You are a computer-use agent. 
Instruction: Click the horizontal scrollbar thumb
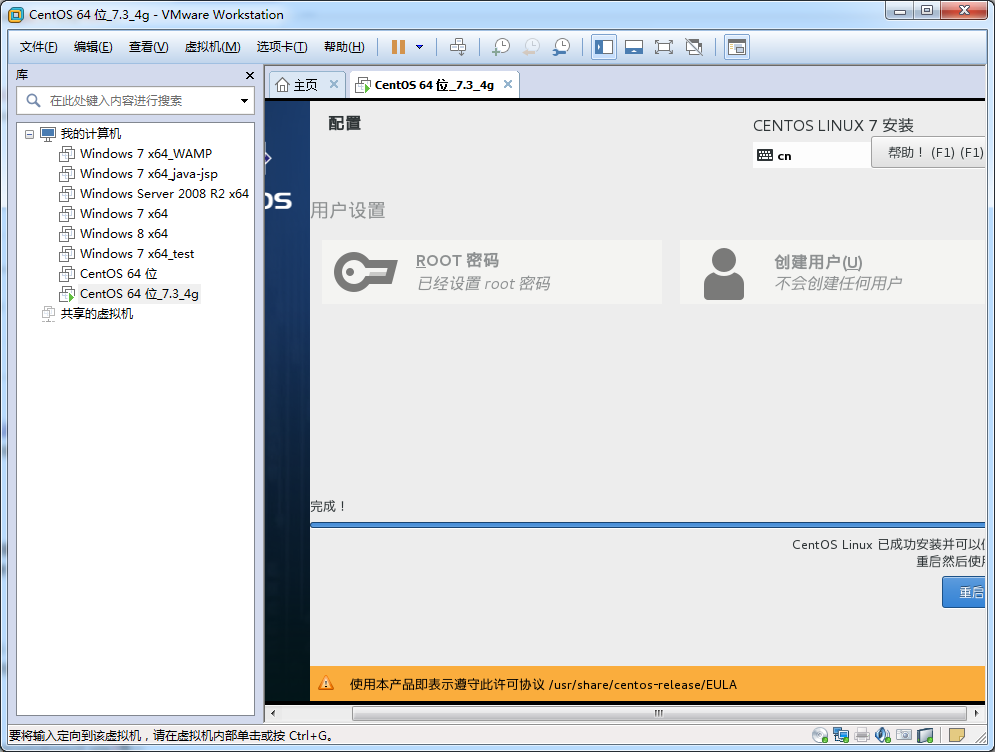[x=659, y=713]
